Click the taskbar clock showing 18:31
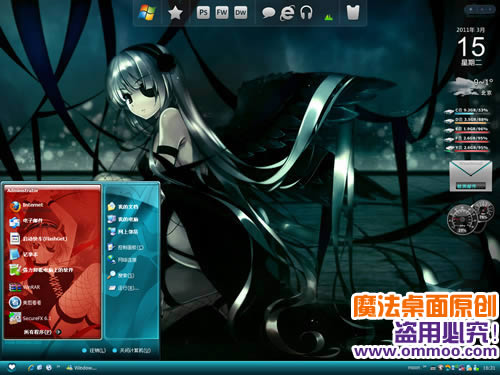Screen dimensions: 500x375 click(489, 368)
